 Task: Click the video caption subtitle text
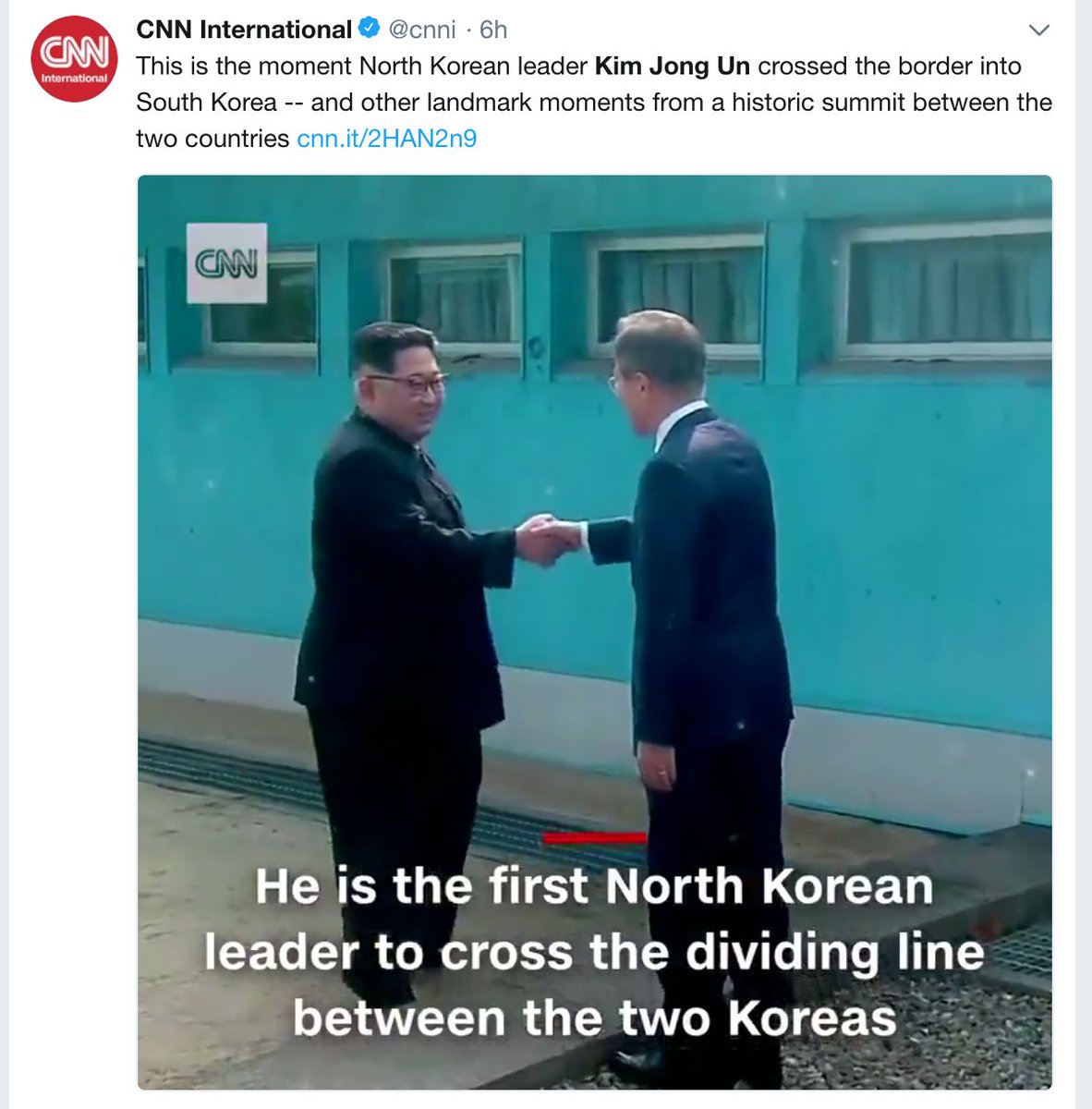pos(594,952)
